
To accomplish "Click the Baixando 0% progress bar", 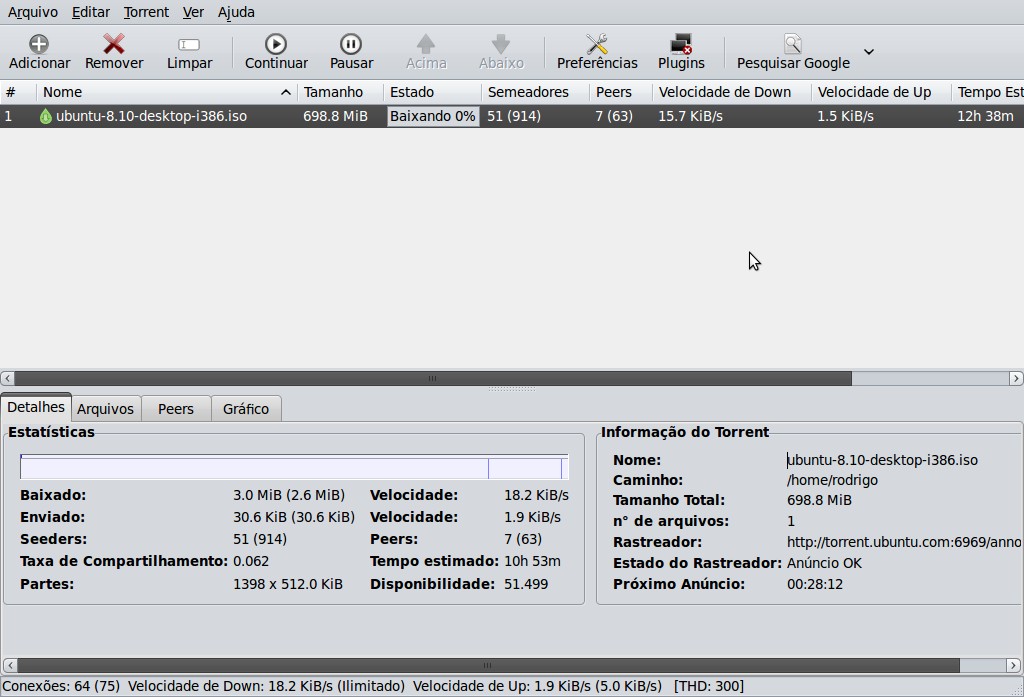I will (x=432, y=116).
